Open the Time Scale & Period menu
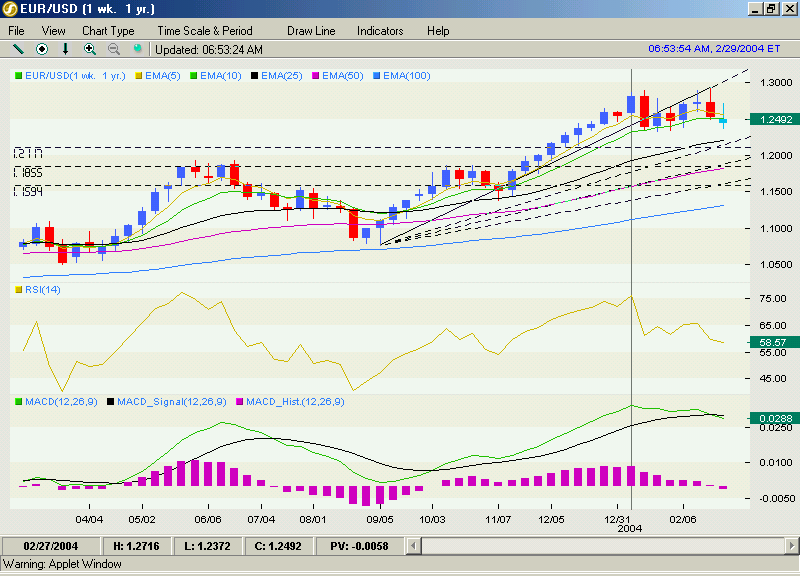 pyautogui.click(x=205, y=31)
